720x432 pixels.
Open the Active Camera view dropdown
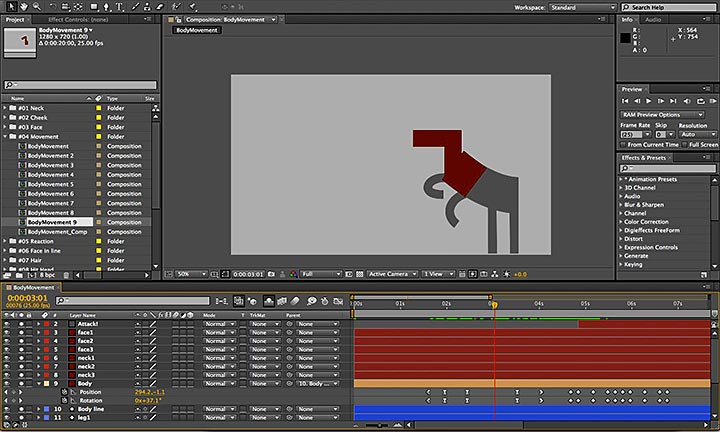[x=392, y=274]
